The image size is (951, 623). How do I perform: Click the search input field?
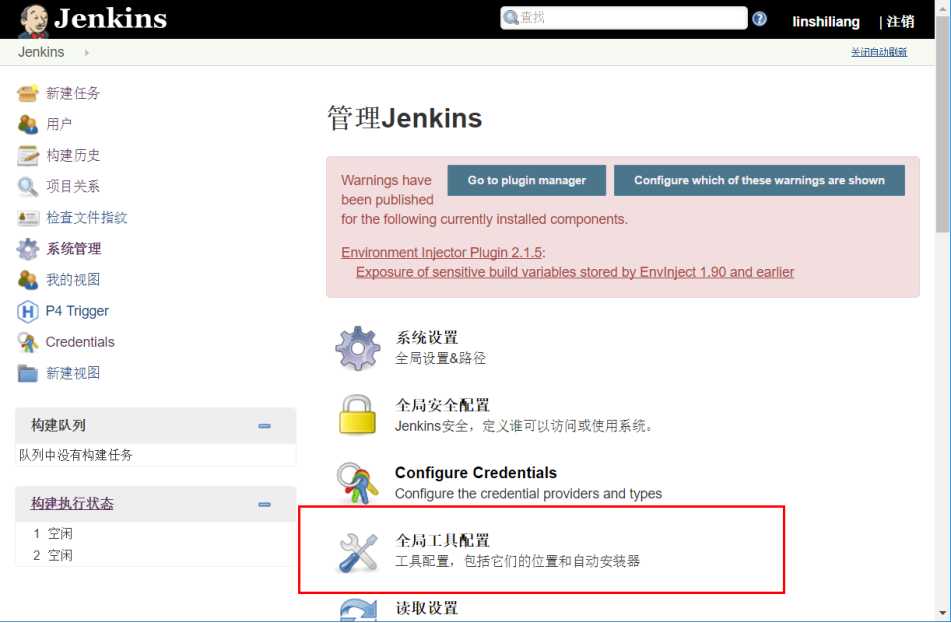[x=623, y=18]
